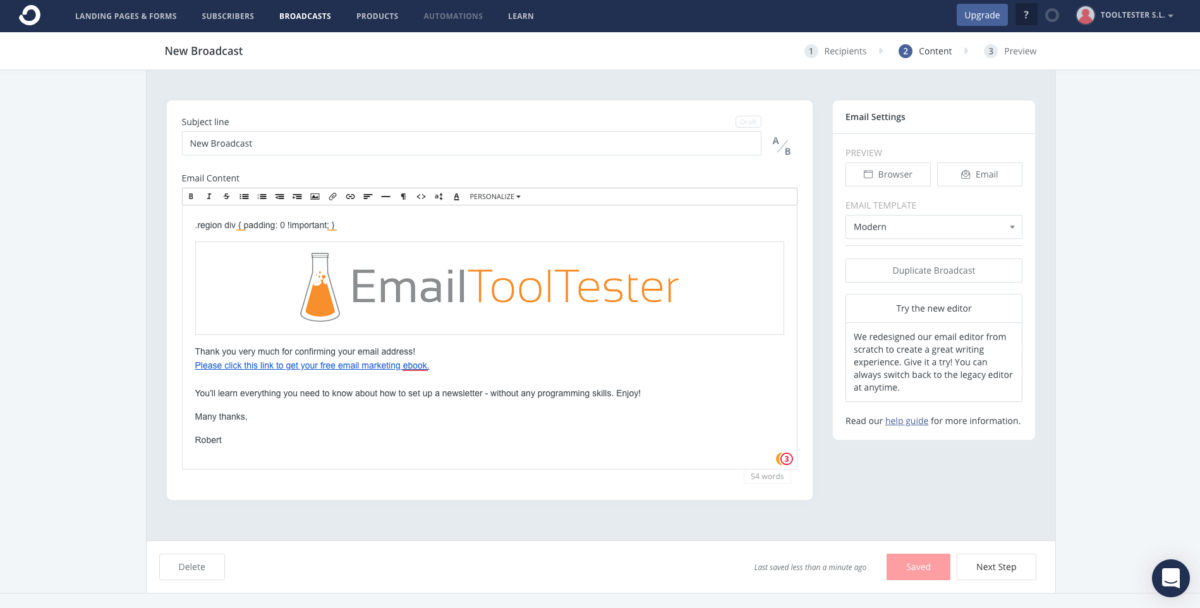The height and width of the screenshot is (608, 1200).
Task: Open the chat support bubble
Action: click(1170, 578)
